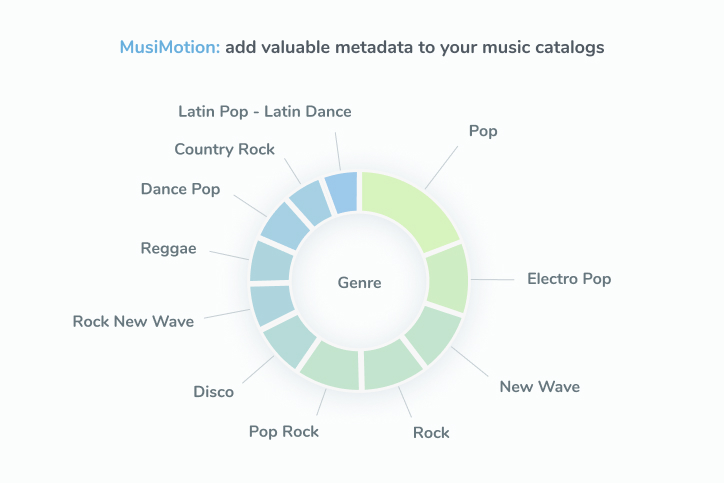Click the MusiMotion title link

[170, 47]
